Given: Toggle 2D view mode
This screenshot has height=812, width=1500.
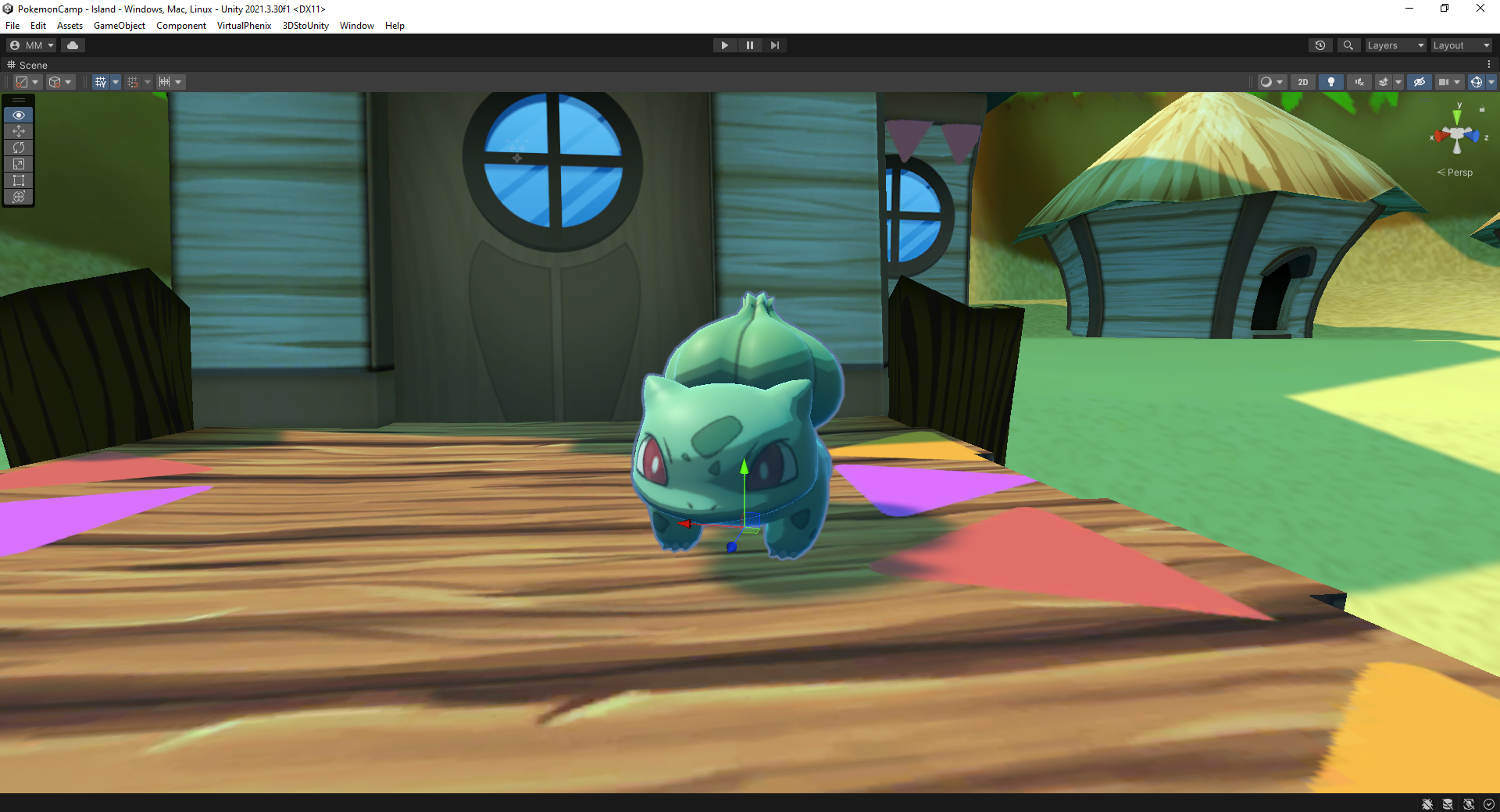Looking at the screenshot, I should 1302,82.
